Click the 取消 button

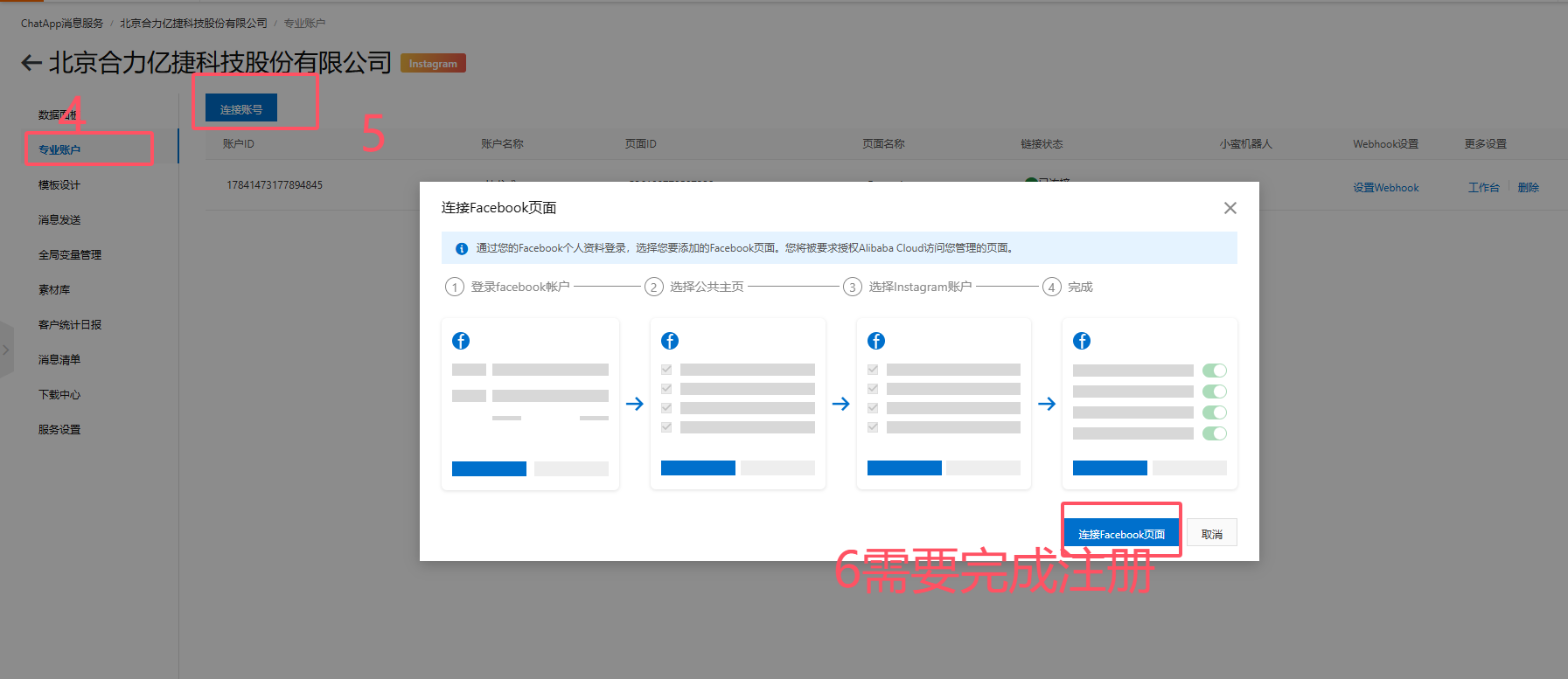tap(1212, 533)
